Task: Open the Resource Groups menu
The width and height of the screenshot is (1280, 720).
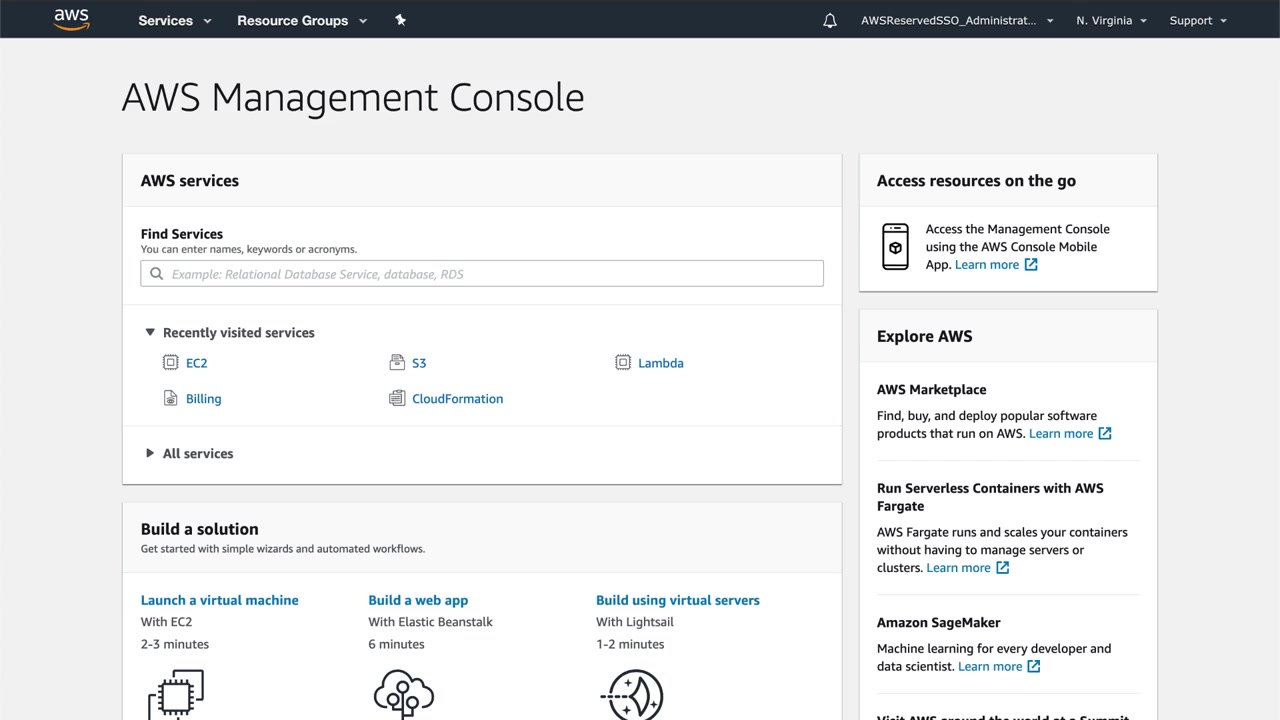Action: (302, 20)
